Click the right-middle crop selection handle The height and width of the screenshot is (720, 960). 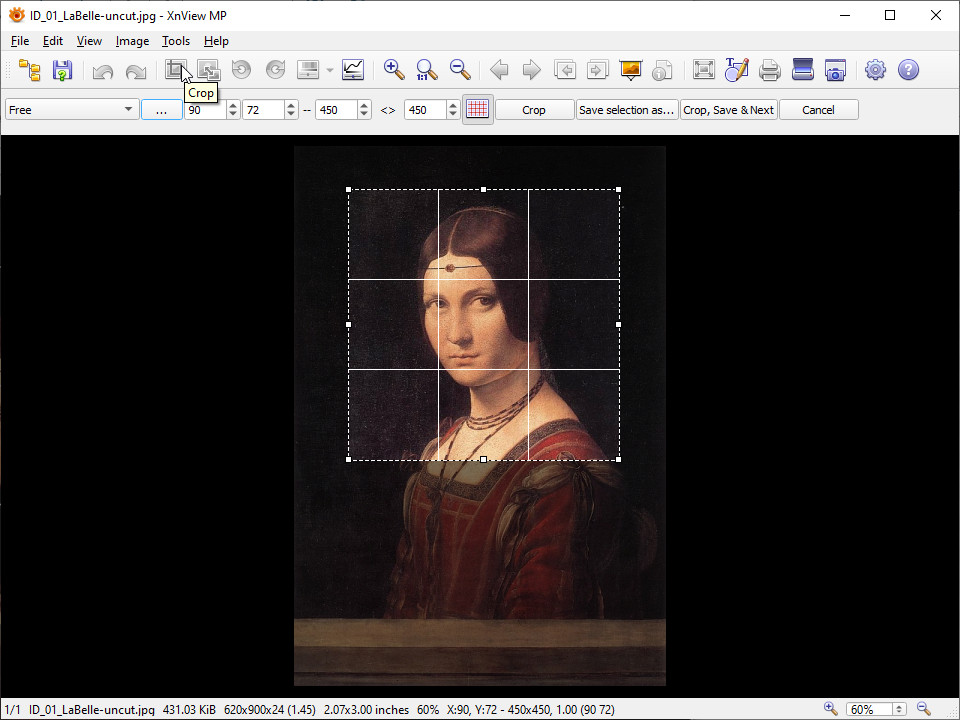point(618,324)
